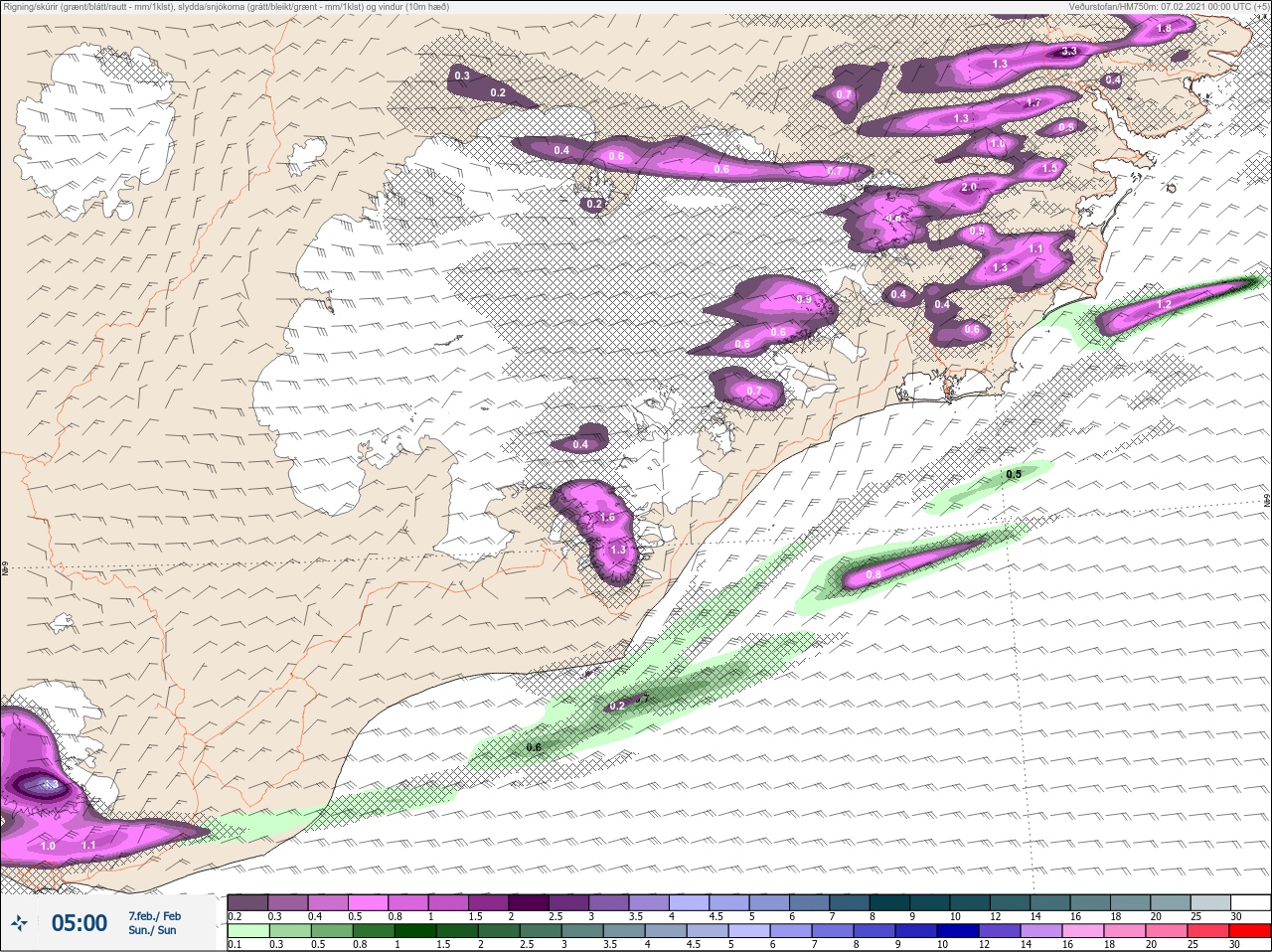This screenshot has width=1272, height=952.
Task: Click the date label '7.feb./ Feb'
Action: coord(154,915)
